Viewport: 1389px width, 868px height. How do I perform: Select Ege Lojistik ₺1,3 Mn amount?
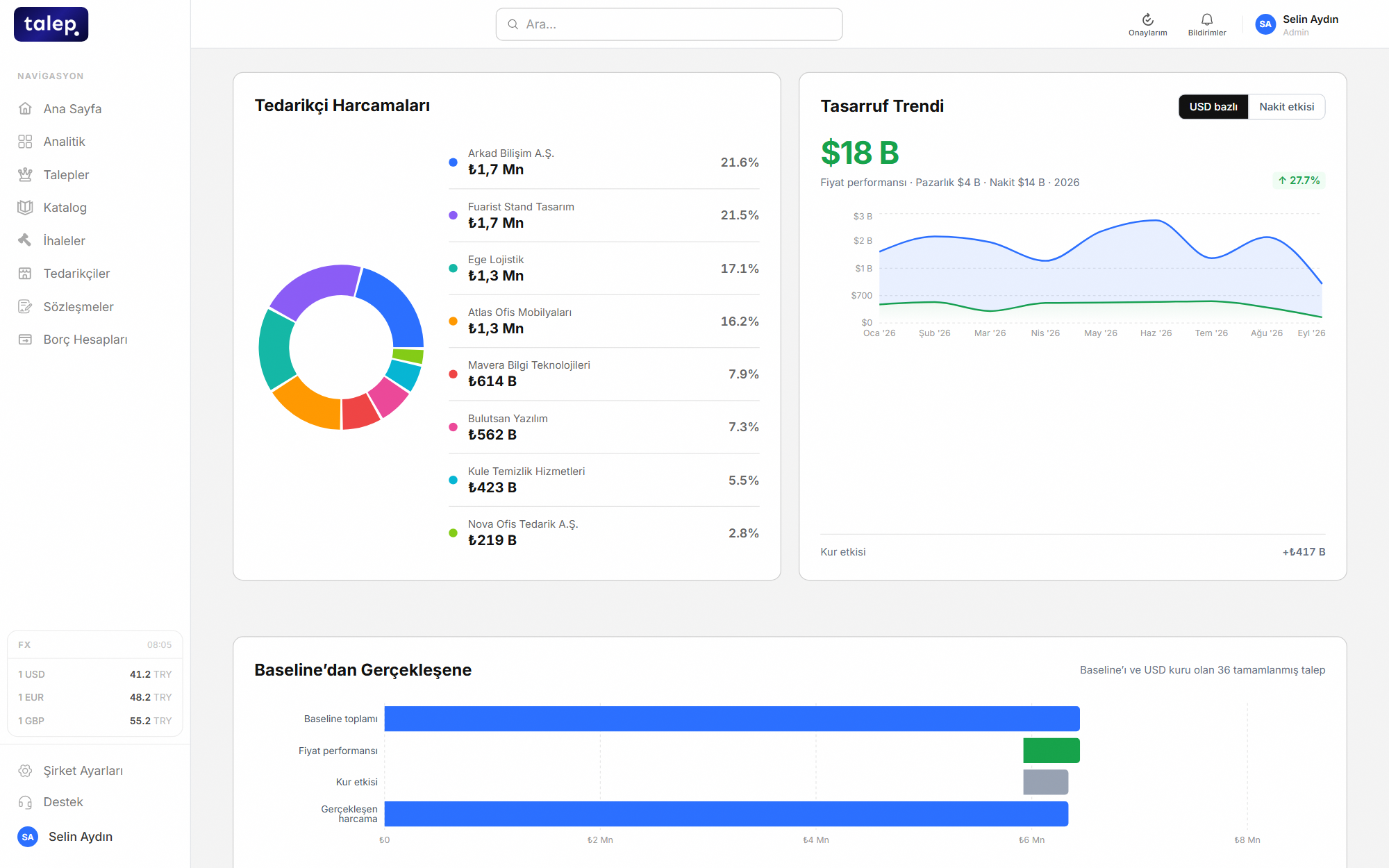tap(496, 276)
